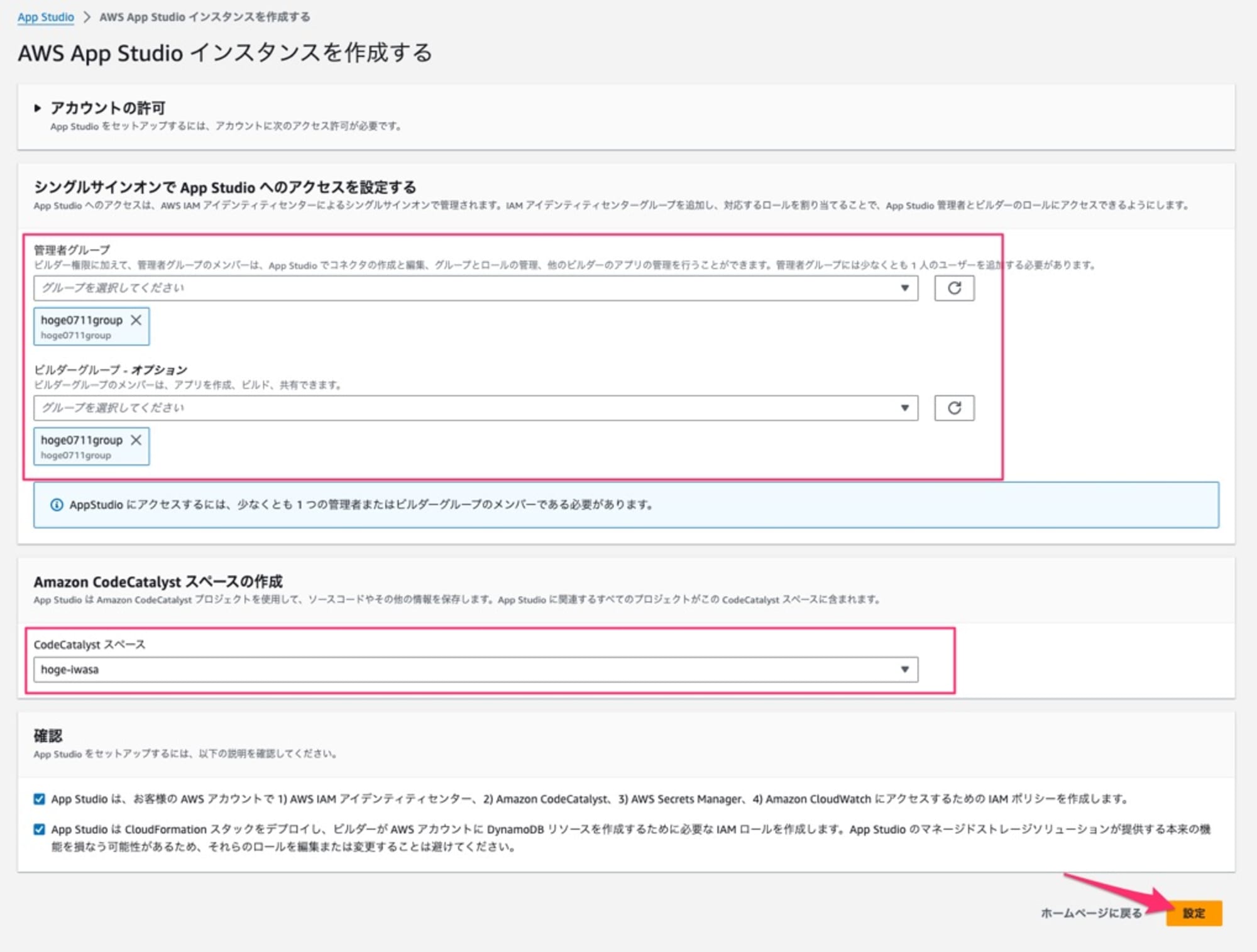Toggle the CloudFormation スタック acknowledgment checkbox
The image size is (1257, 952).
39,829
